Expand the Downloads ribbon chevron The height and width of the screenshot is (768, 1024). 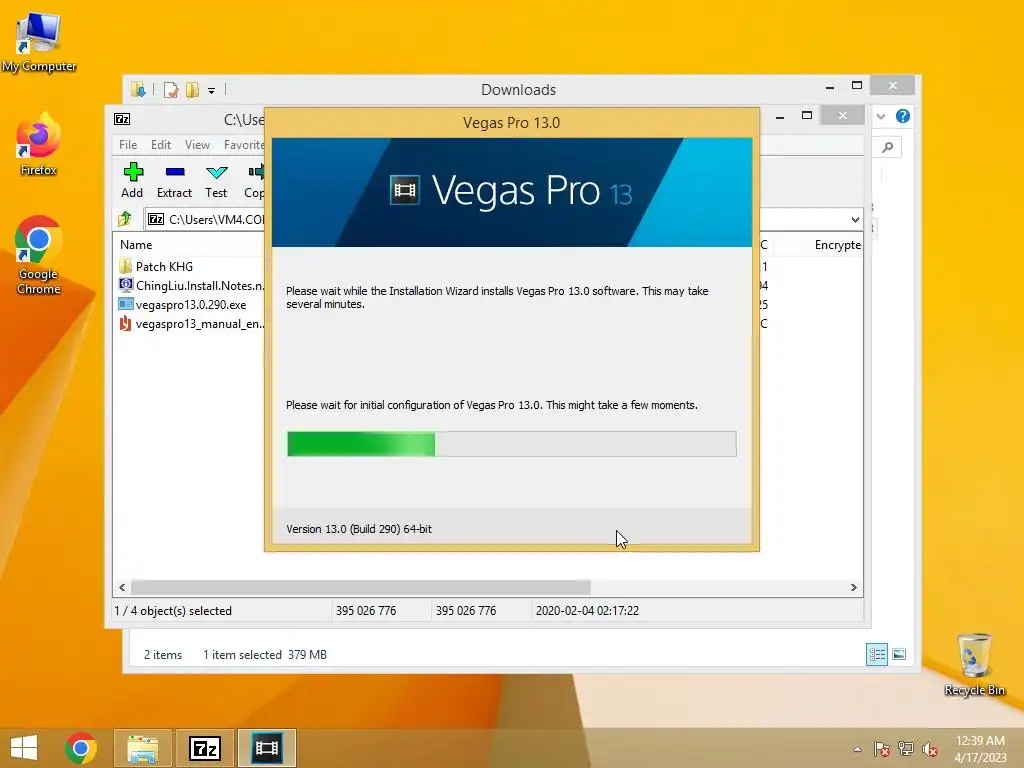[881, 116]
